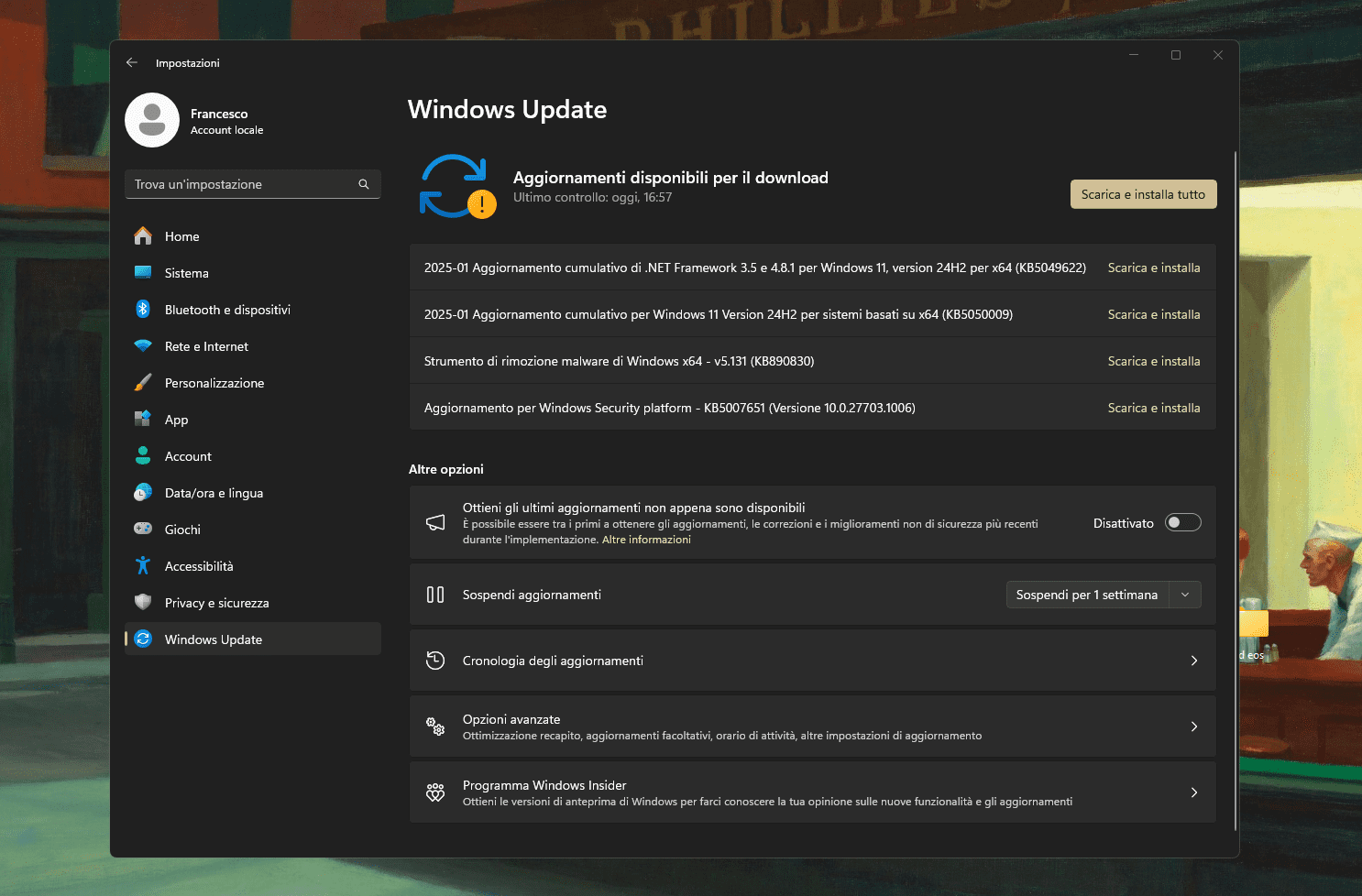Click Scarica e installa for KB5050009
1362x896 pixels.
1153,314
